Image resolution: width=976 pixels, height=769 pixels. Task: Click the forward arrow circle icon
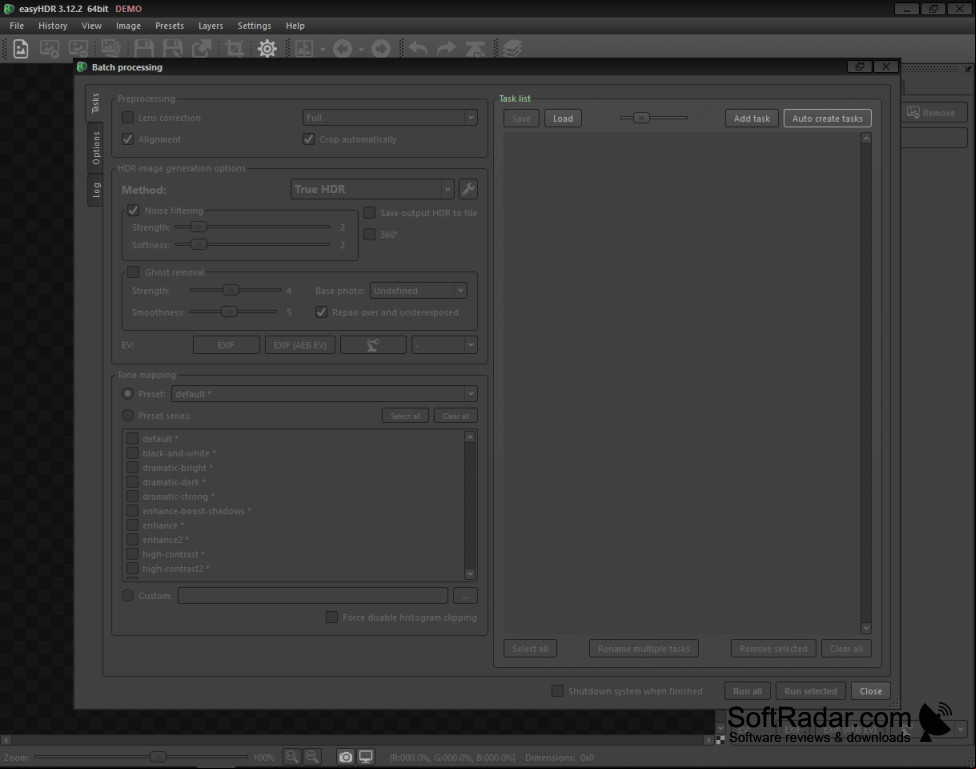pyautogui.click(x=381, y=48)
